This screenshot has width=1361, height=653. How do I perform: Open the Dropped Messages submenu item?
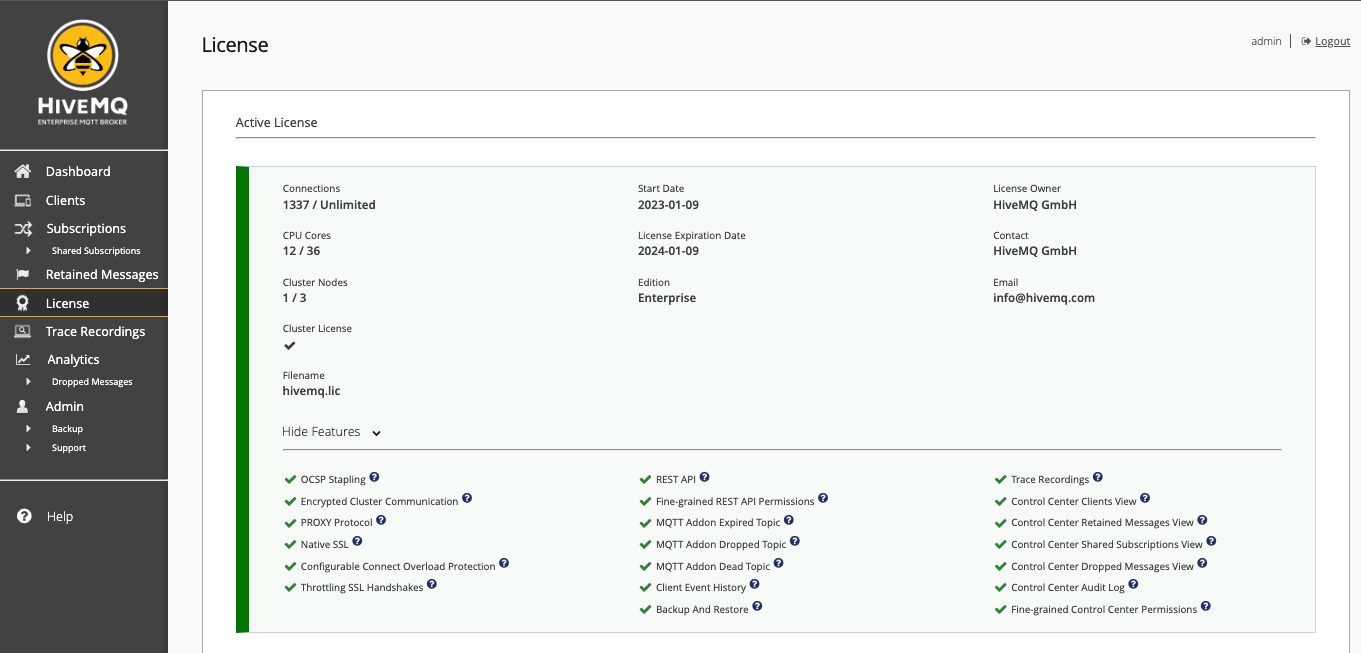click(92, 382)
